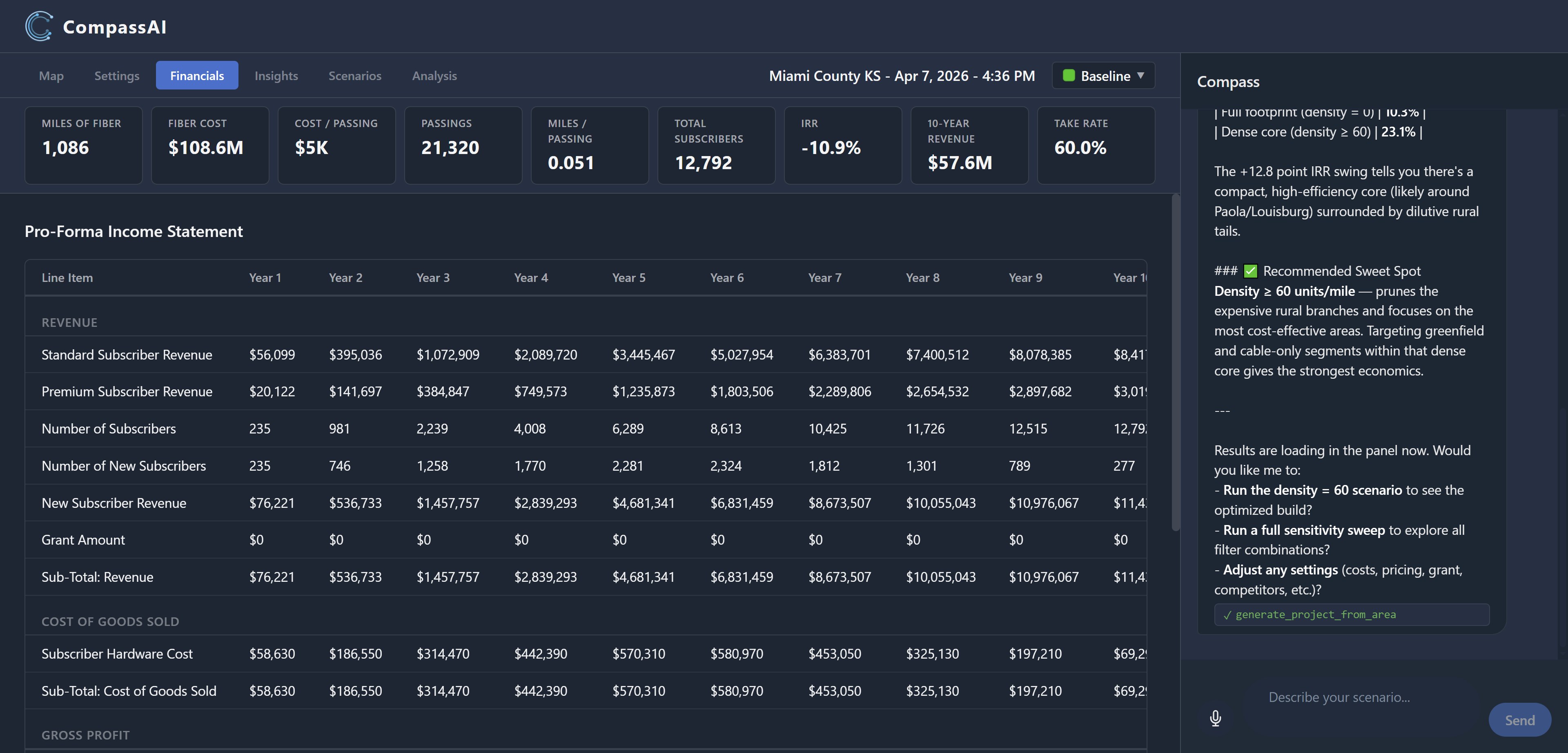The image size is (1568, 753).
Task: Click the 'Sub-Total: Revenue' row label
Action: pyautogui.click(x=98, y=577)
